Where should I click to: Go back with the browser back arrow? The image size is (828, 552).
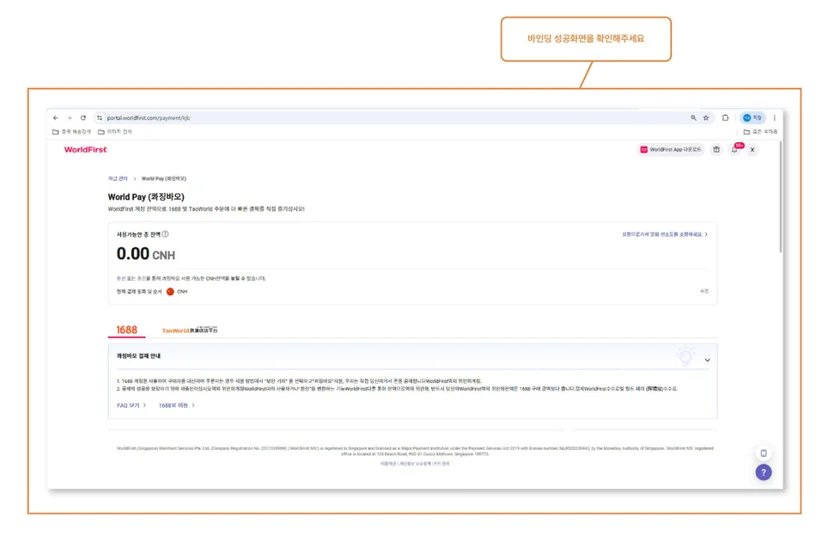click(55, 118)
